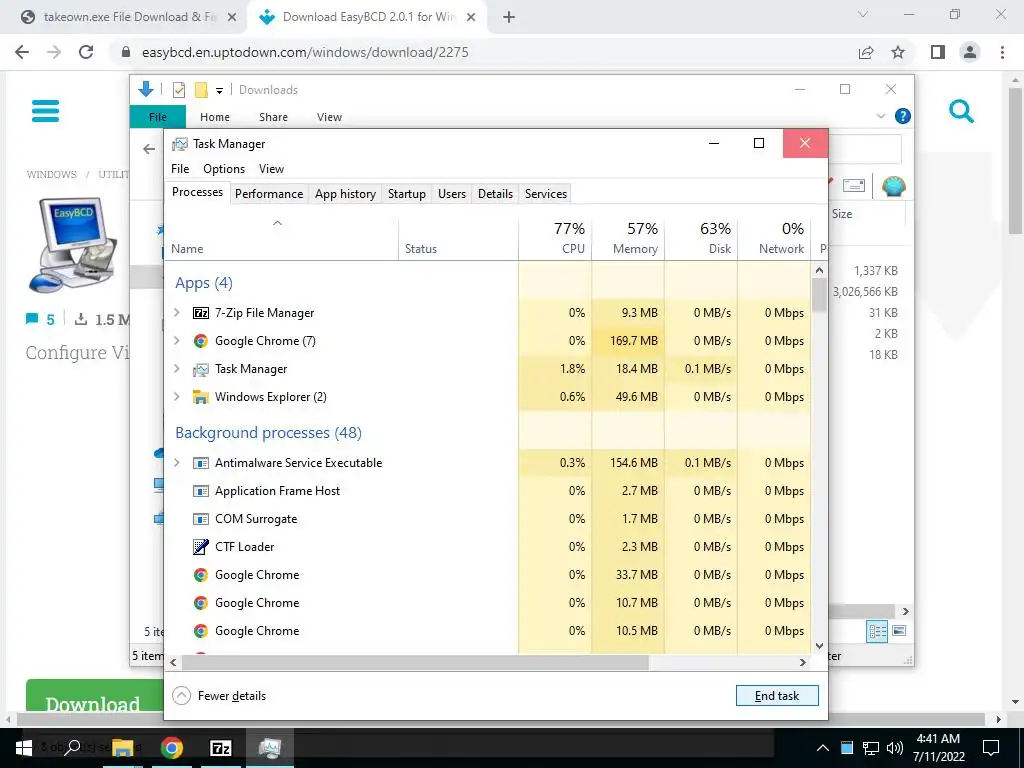Sort processes by Network column

[x=775, y=239]
